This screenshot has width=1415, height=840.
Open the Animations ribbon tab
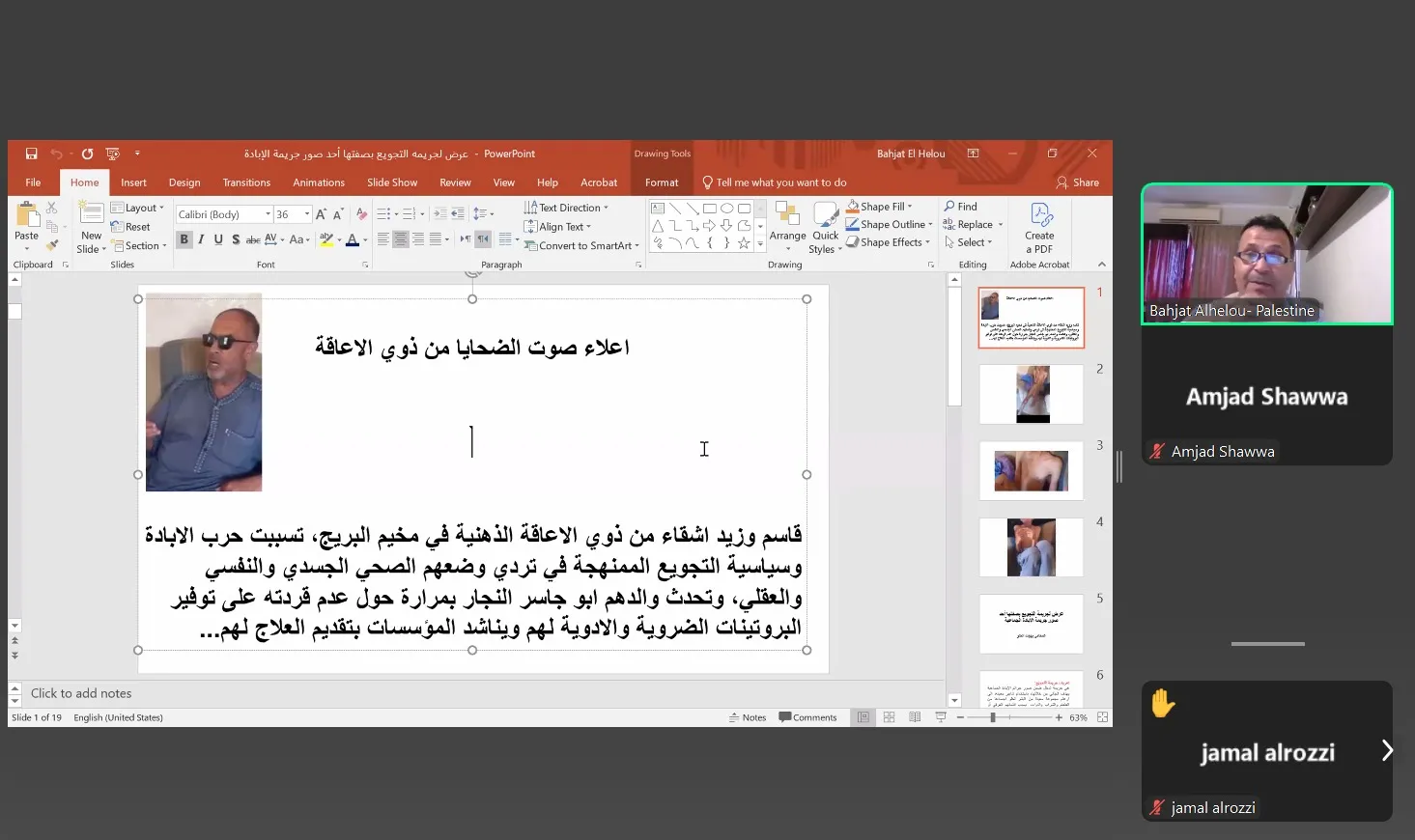[319, 182]
